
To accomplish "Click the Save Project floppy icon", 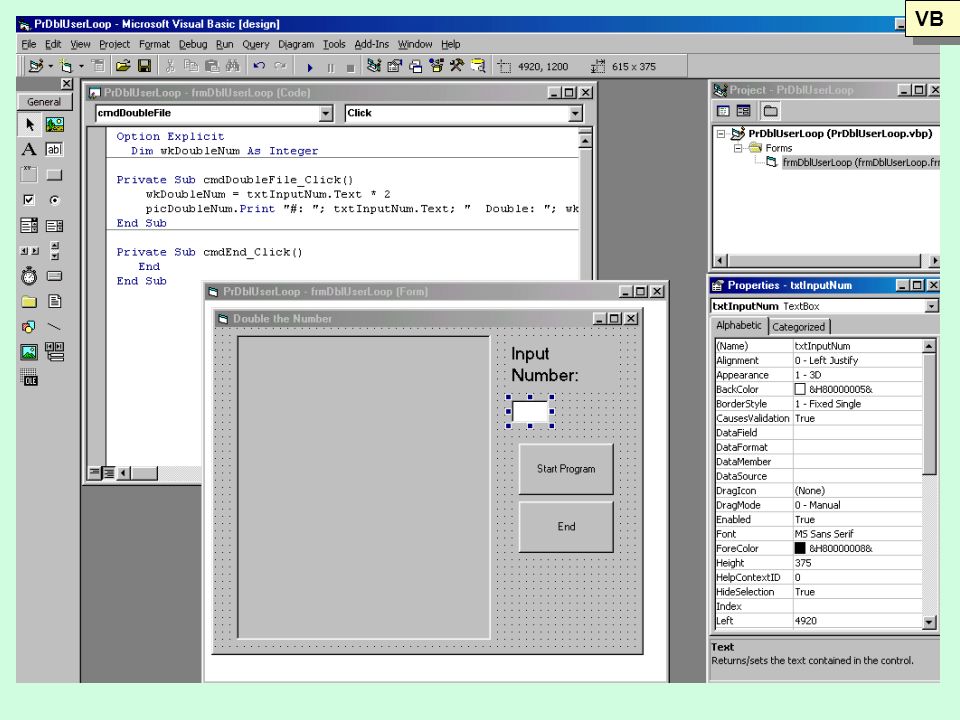I will coord(144,66).
